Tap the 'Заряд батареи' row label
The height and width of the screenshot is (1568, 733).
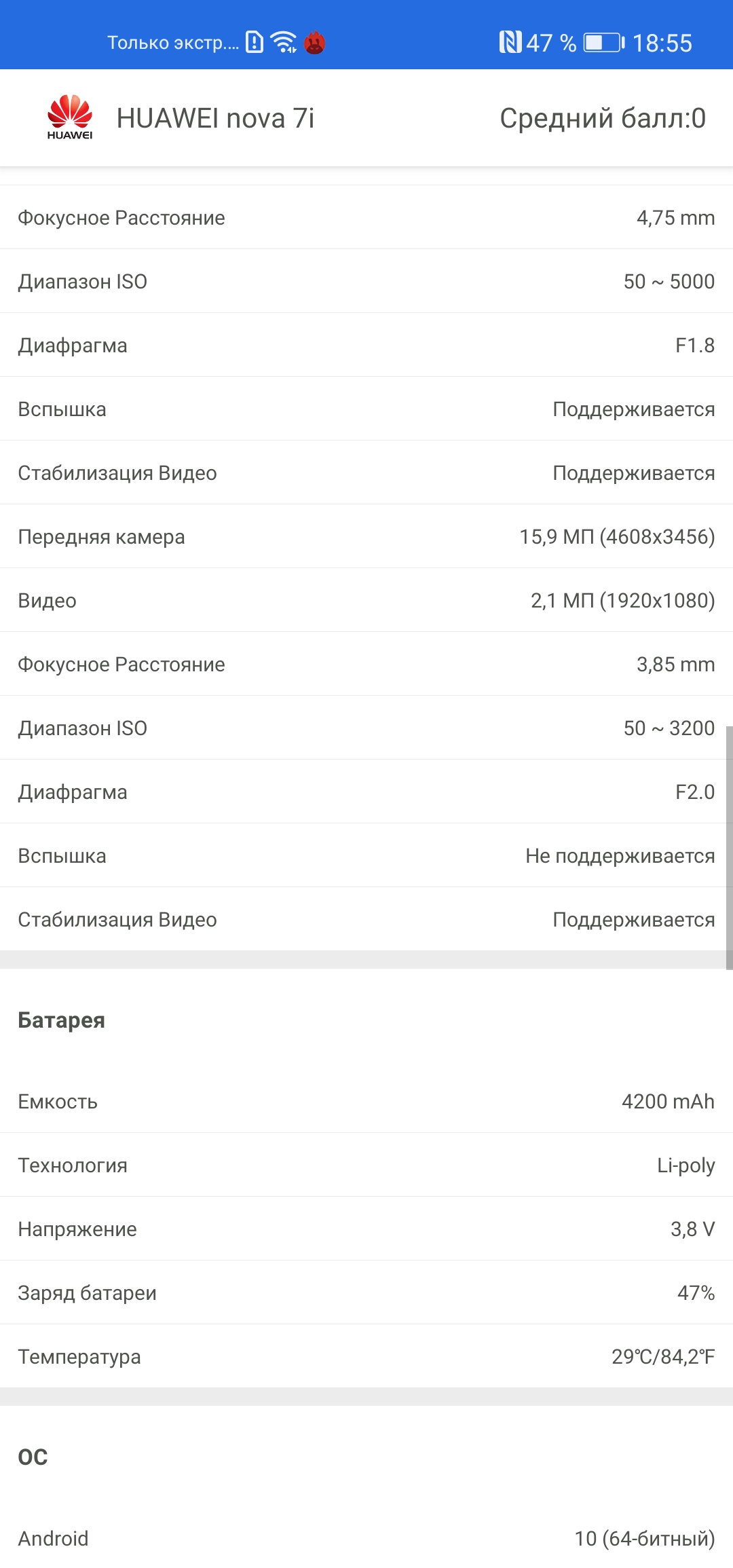click(87, 1293)
